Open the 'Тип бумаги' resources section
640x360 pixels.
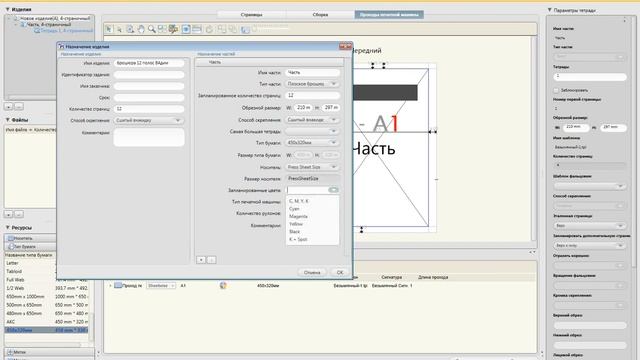[30, 247]
